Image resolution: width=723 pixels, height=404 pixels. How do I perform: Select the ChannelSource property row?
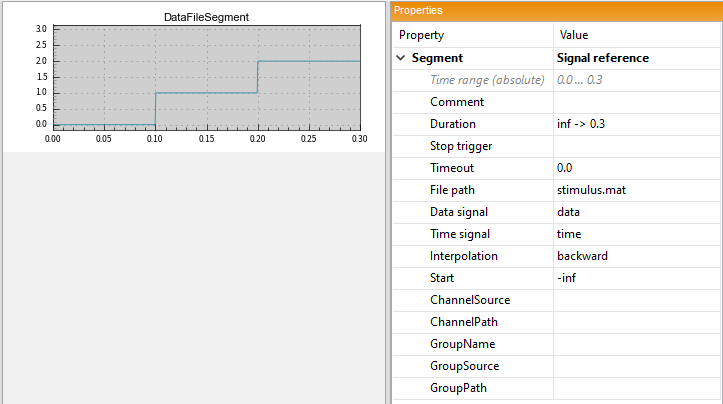pos(557,300)
